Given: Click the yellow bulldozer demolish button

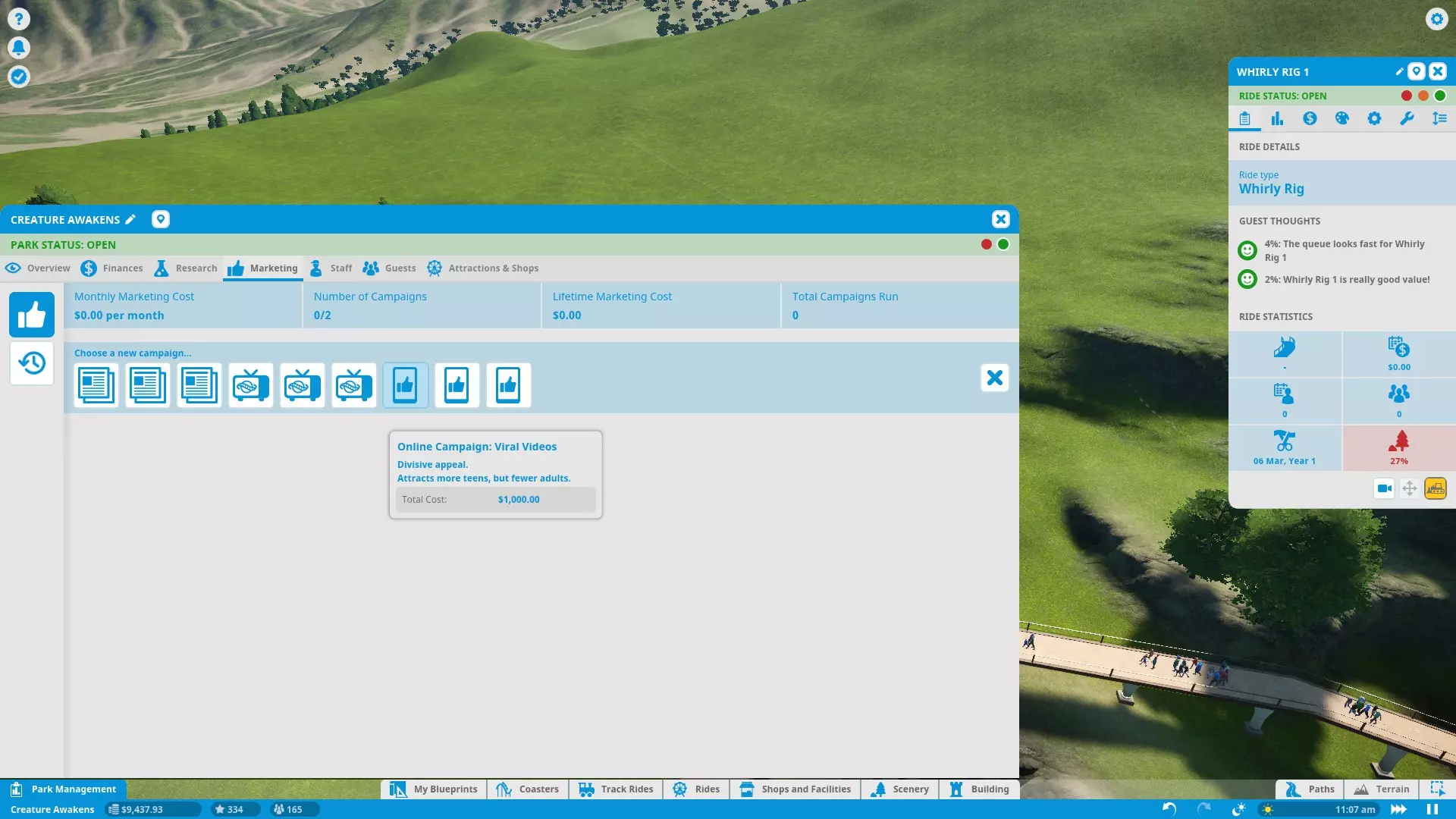Looking at the screenshot, I should coord(1436,488).
